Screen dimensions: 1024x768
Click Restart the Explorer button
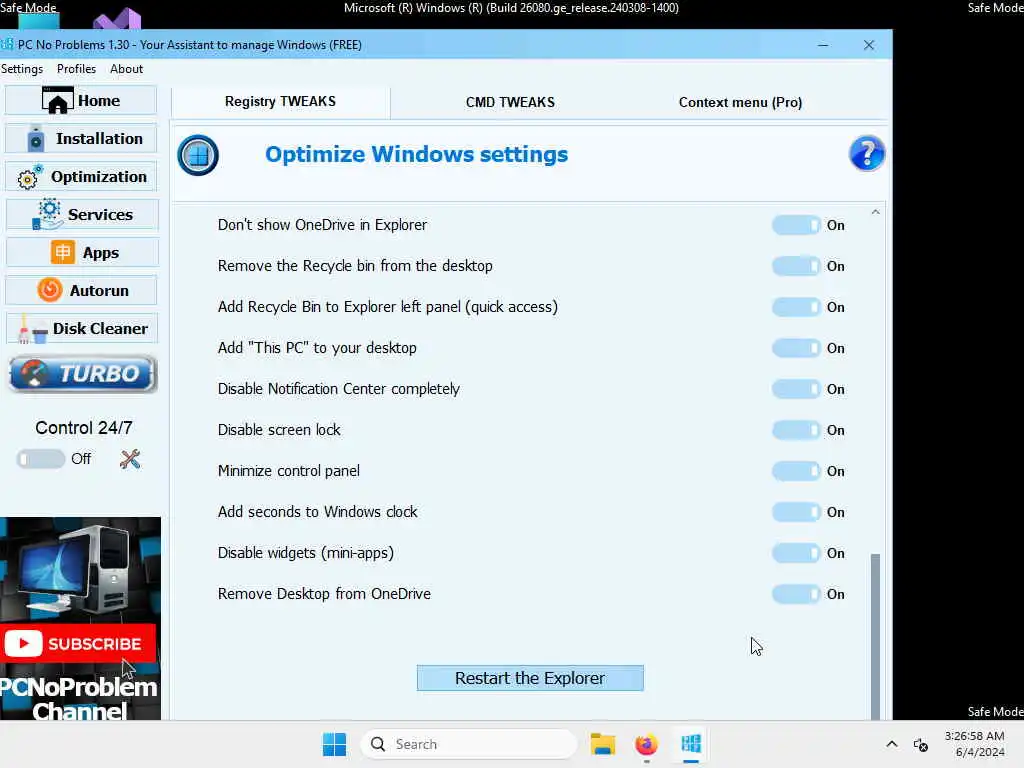[x=530, y=678]
